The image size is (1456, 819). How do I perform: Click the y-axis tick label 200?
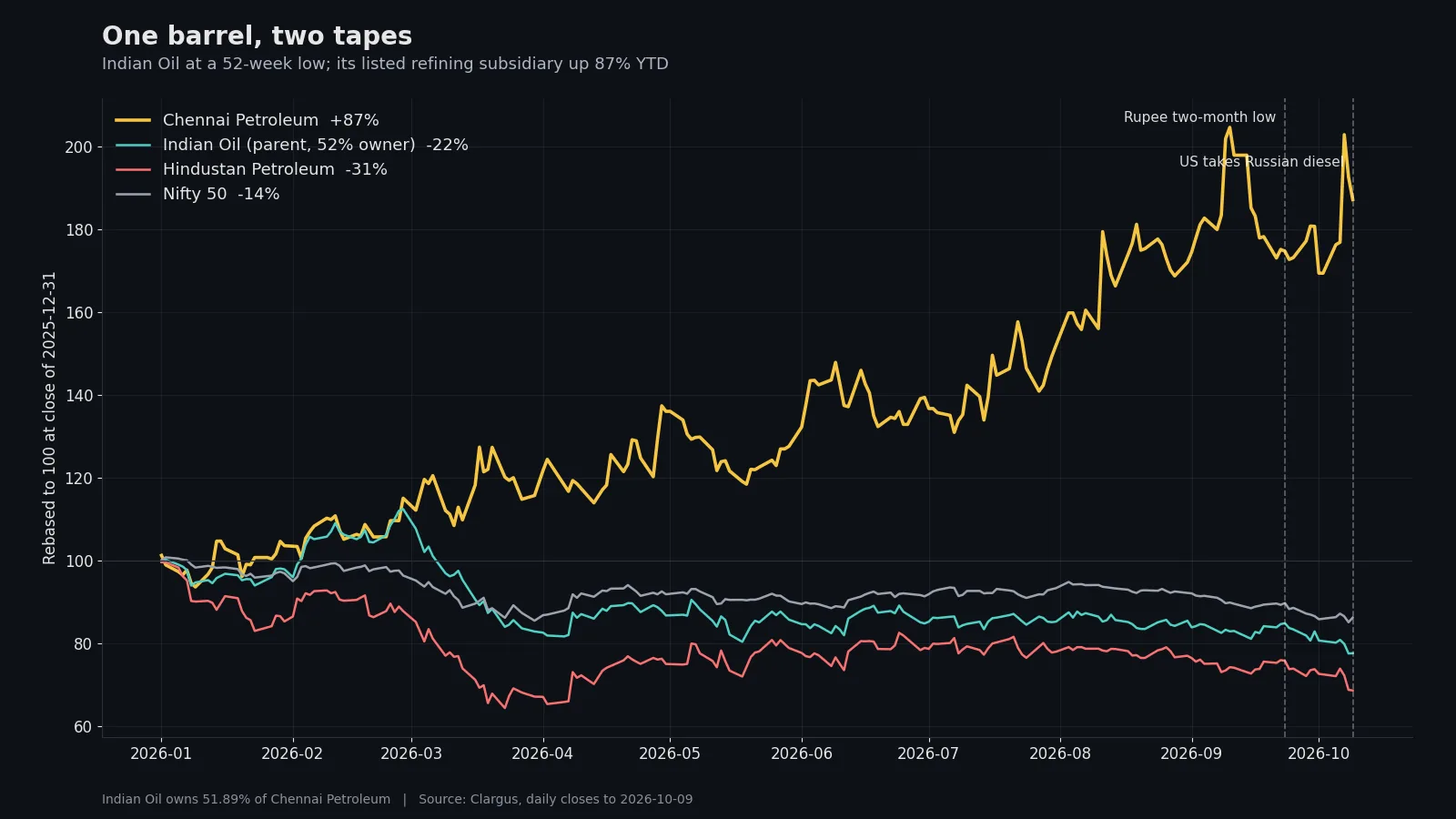coord(78,147)
